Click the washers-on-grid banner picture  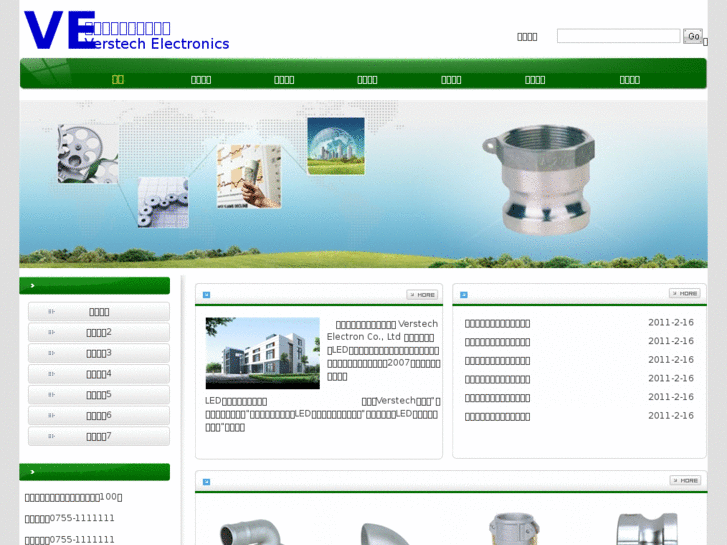click(163, 202)
